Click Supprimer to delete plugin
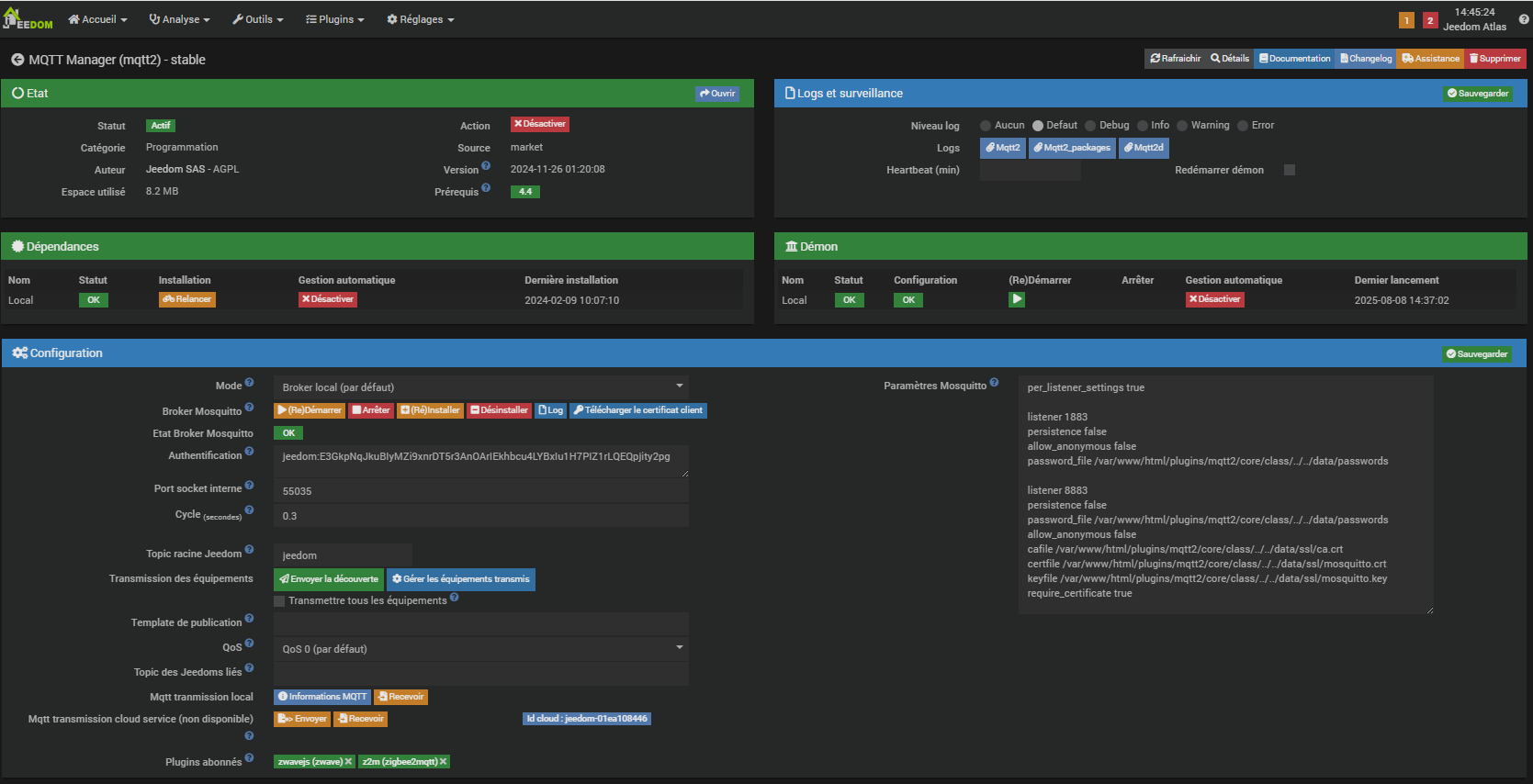1533x784 pixels. pyautogui.click(x=1495, y=59)
